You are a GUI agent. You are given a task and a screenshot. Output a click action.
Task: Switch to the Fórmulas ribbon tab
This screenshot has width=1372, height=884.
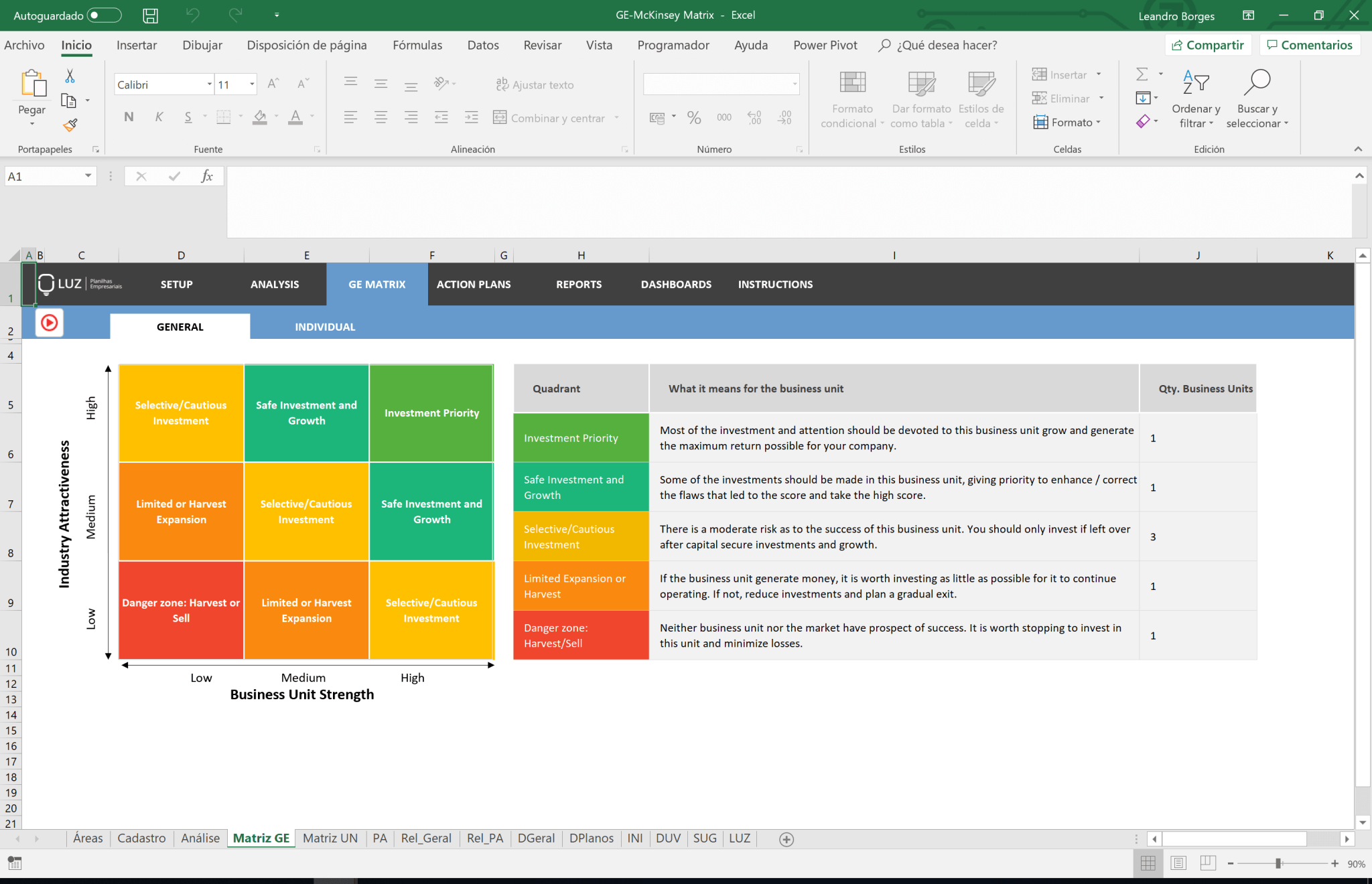coord(417,45)
